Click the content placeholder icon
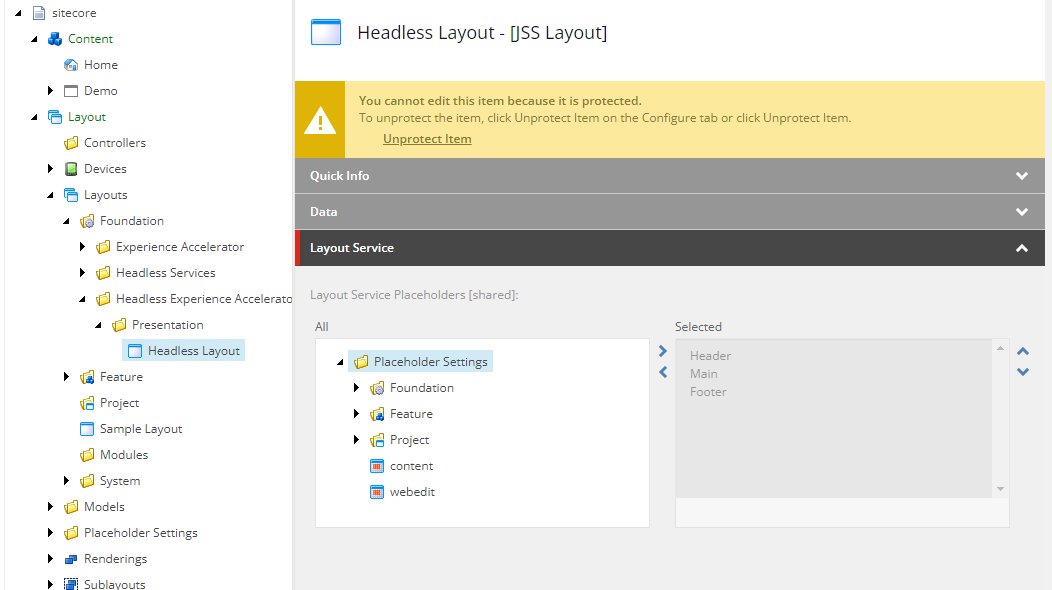This screenshot has width=1052, height=590. pos(377,466)
